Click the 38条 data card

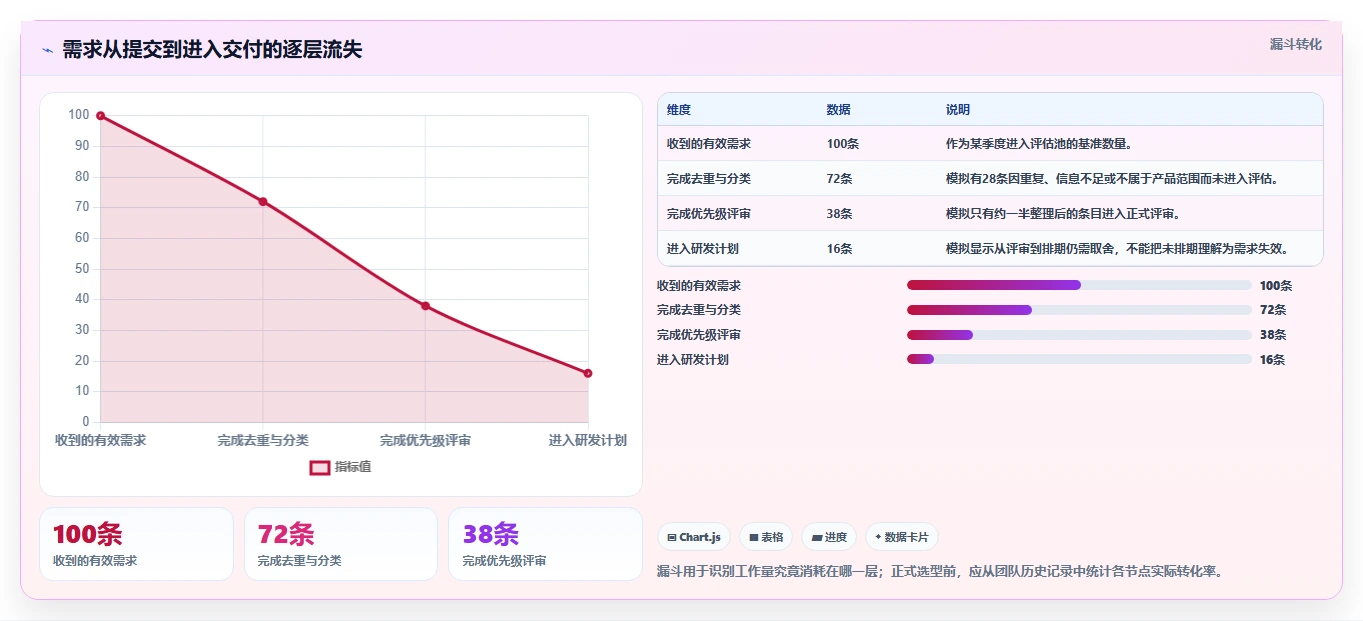[x=545, y=544]
